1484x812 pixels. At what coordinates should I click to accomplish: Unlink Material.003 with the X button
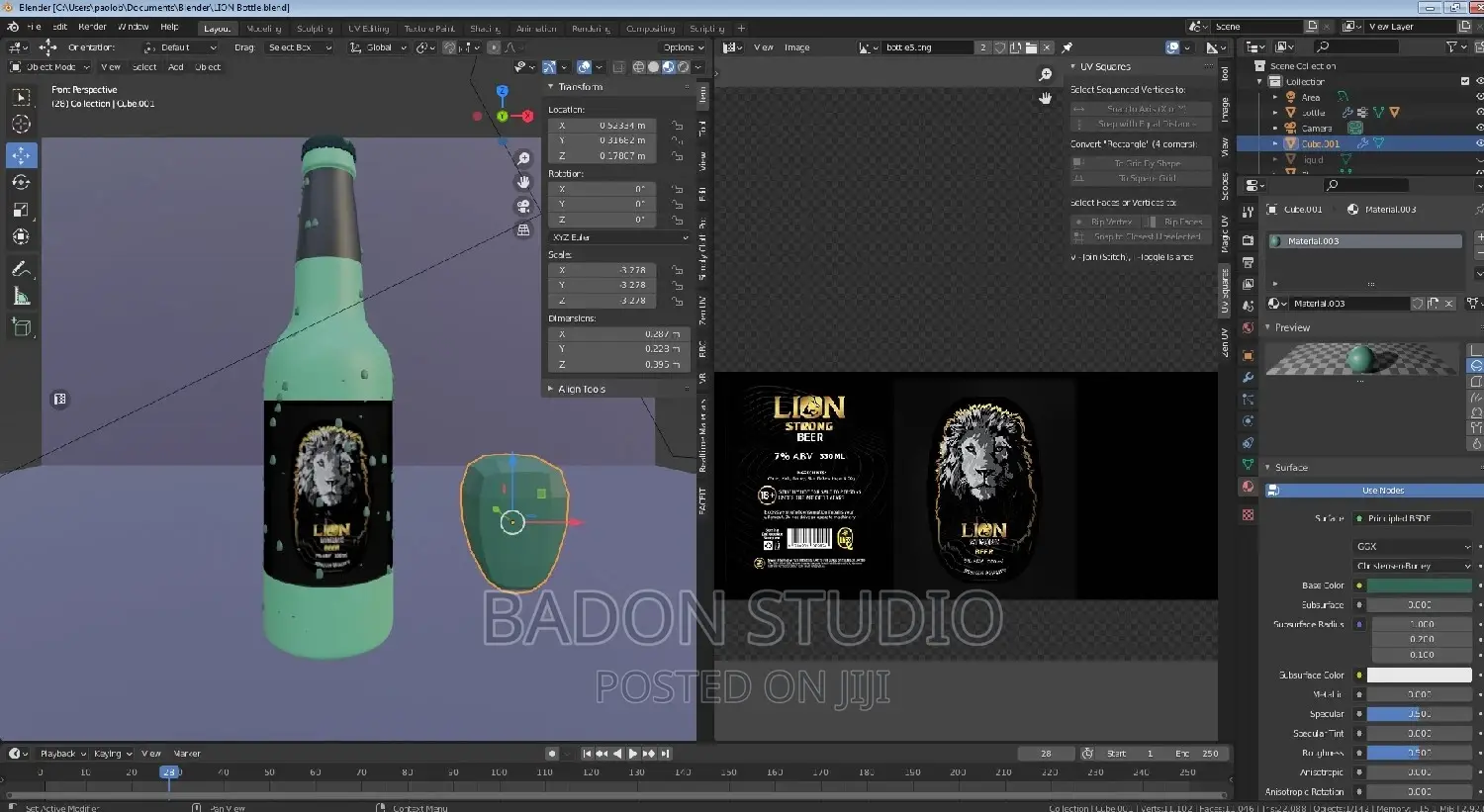pos(1448,304)
